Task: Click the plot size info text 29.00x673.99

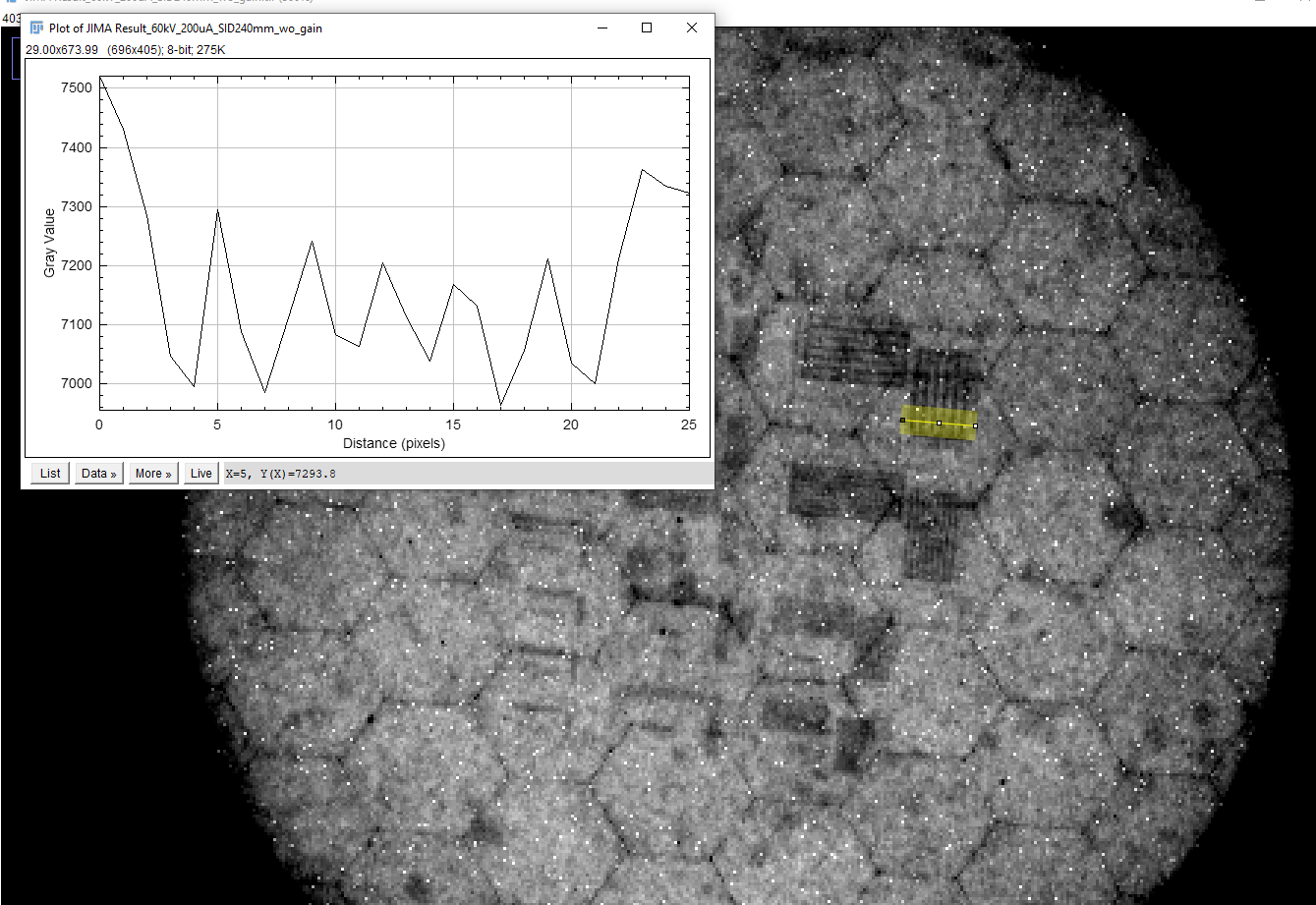Action: (61, 50)
